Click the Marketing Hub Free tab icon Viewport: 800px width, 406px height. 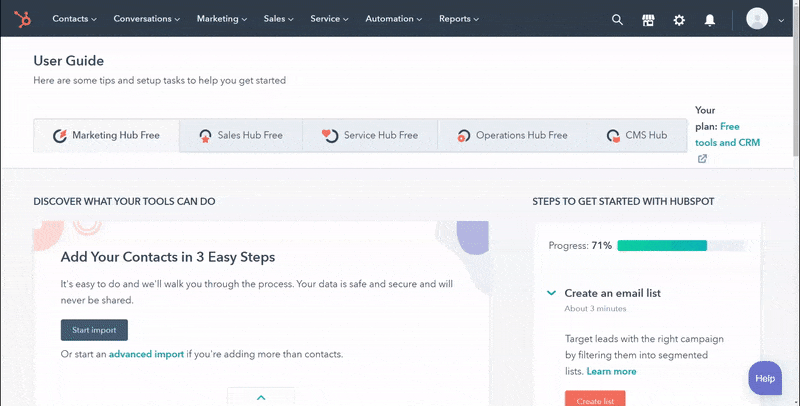(x=60, y=136)
